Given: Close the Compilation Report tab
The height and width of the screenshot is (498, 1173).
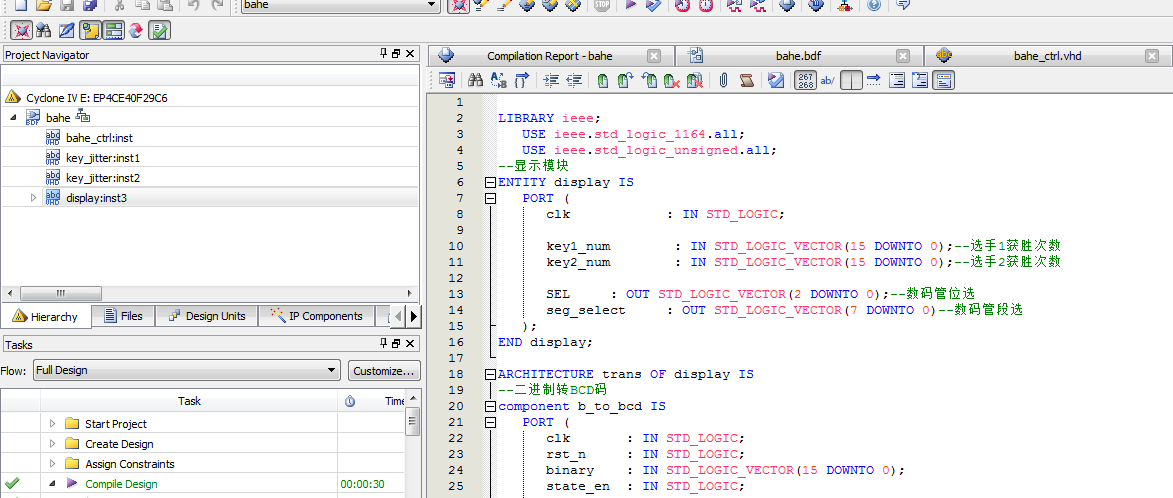Looking at the screenshot, I should (654, 56).
